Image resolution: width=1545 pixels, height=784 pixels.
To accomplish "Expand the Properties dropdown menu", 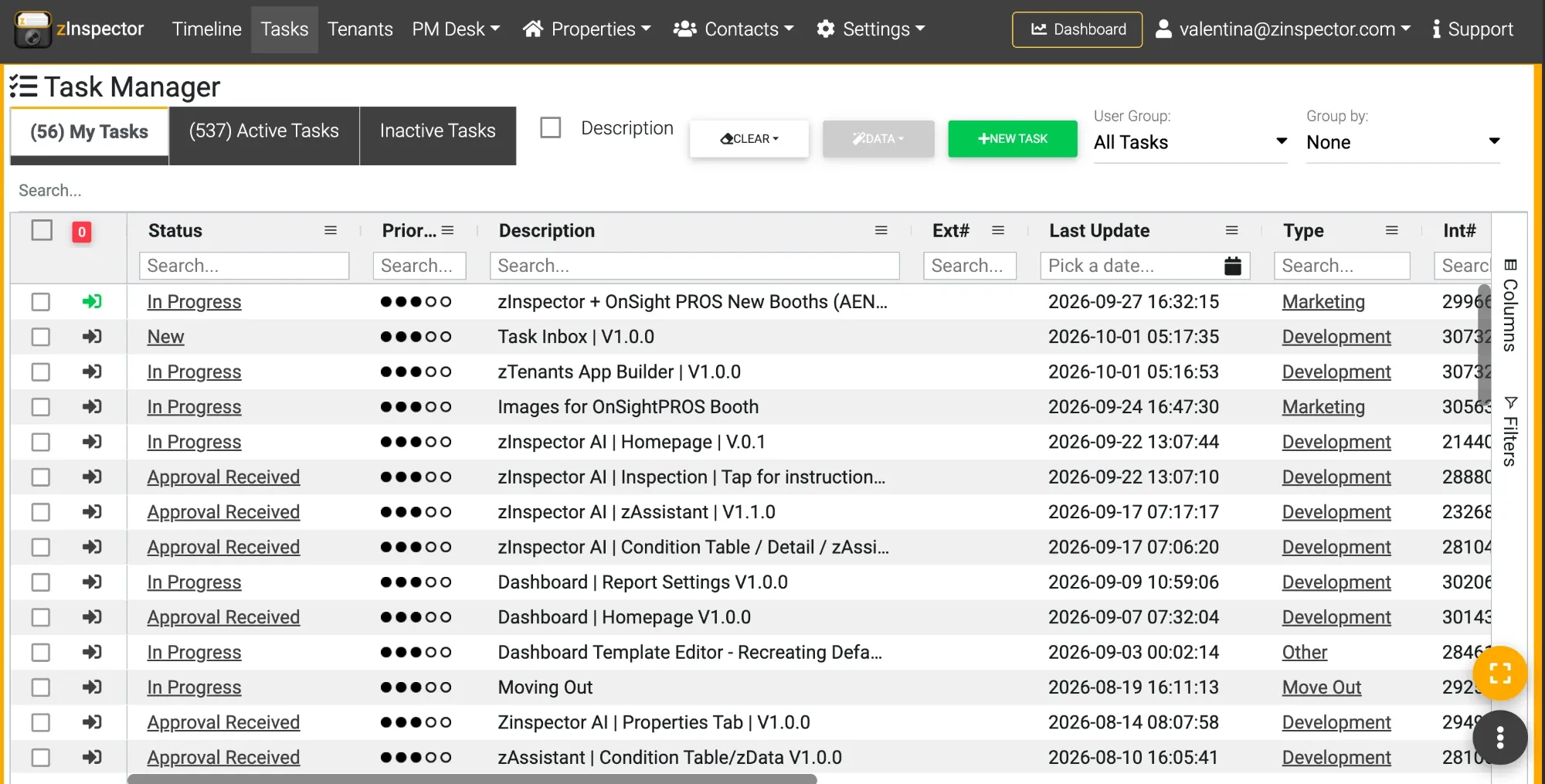I will 587,29.
